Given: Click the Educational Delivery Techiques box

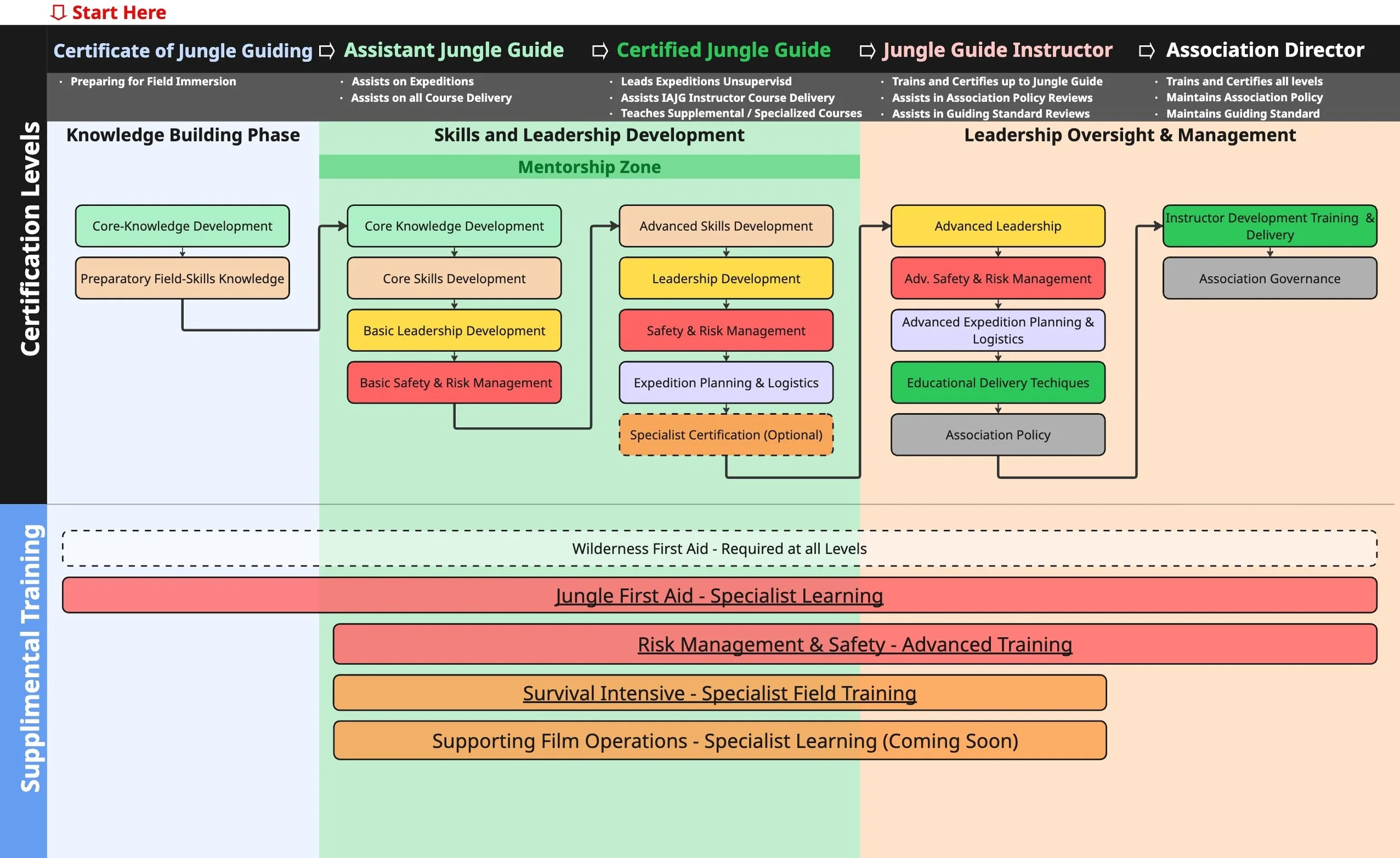Looking at the screenshot, I should coord(998,383).
